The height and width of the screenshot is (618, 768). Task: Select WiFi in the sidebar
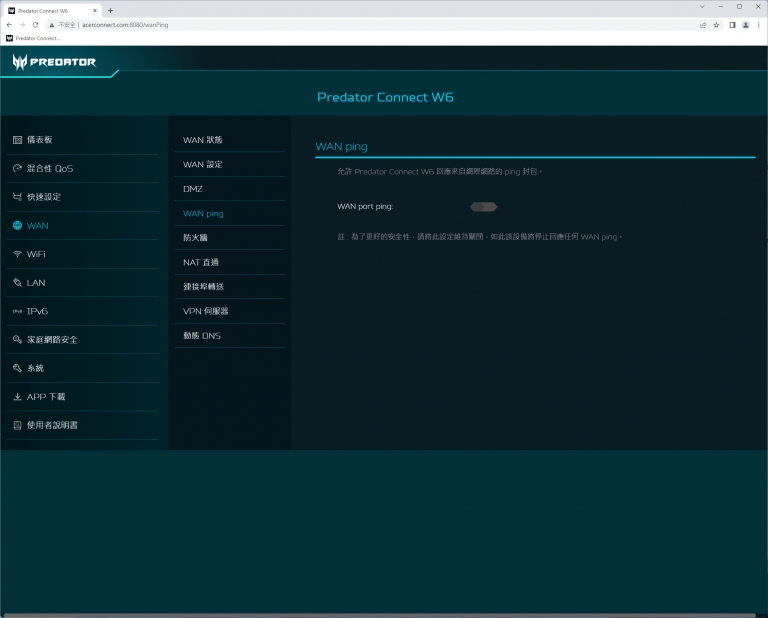(x=36, y=254)
